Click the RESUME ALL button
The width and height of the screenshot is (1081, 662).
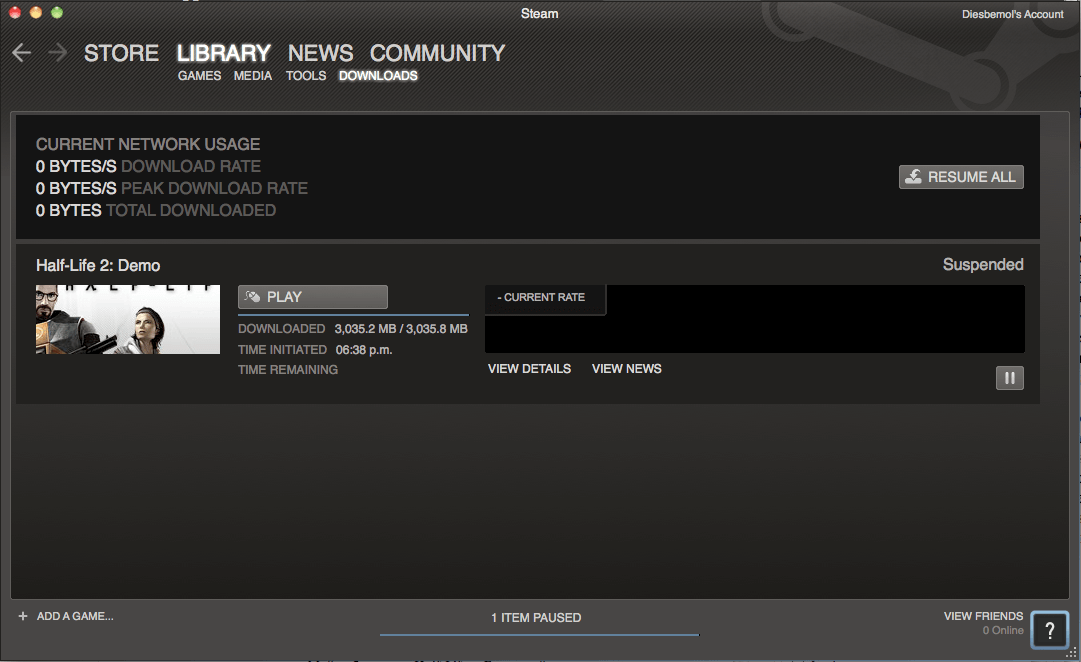pos(961,177)
